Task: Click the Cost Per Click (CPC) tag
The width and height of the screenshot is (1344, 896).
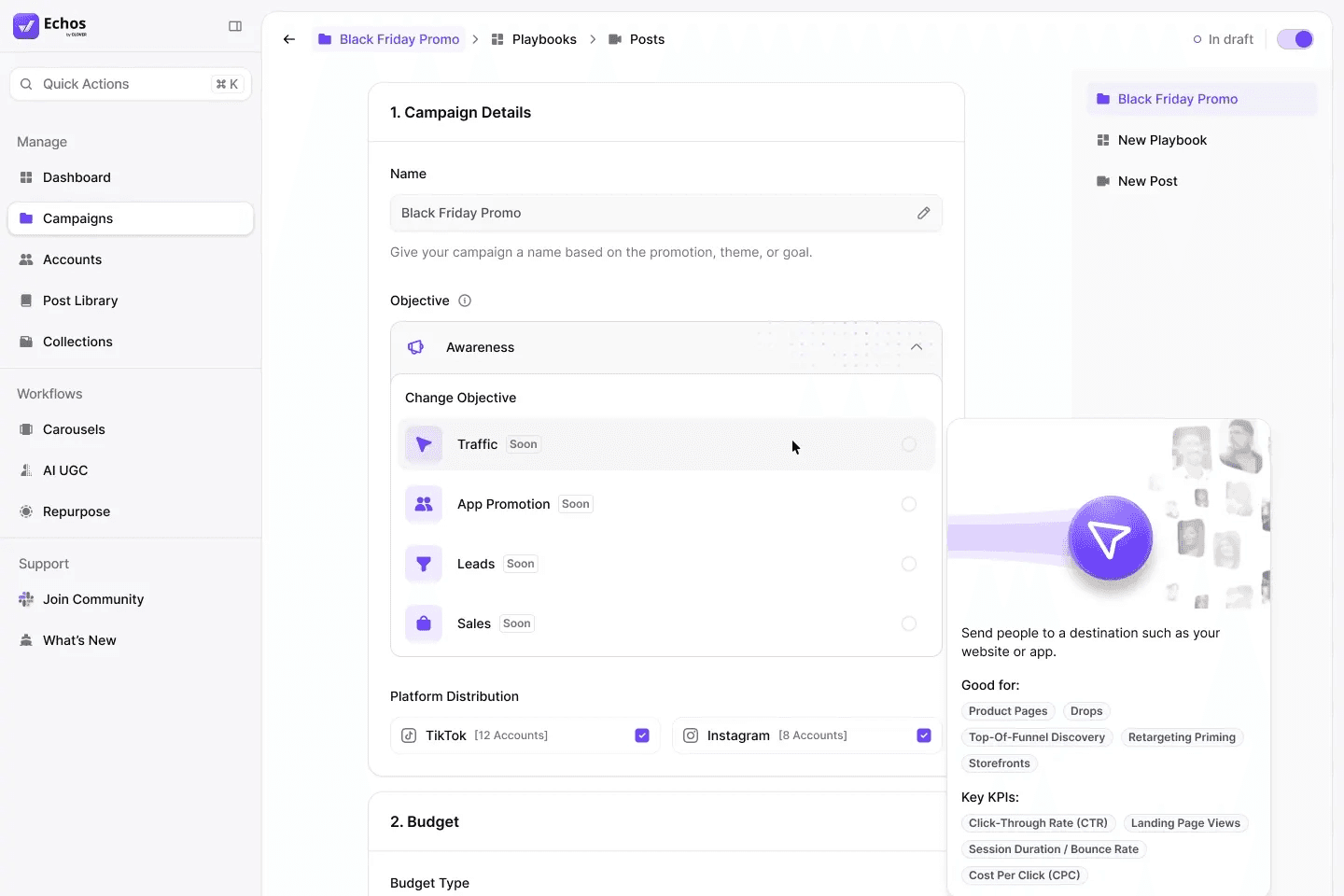Action: click(x=1024, y=875)
